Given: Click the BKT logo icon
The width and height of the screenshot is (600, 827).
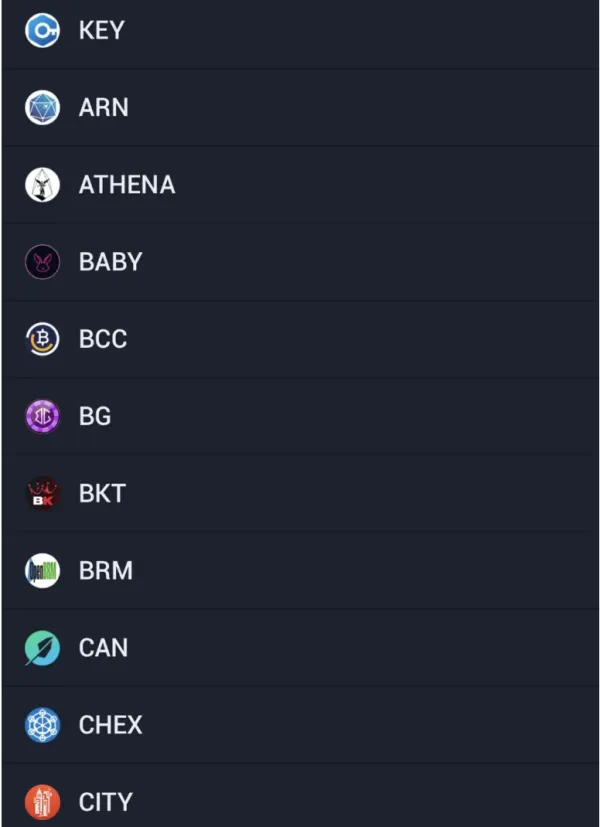Looking at the screenshot, I should coord(42,493).
